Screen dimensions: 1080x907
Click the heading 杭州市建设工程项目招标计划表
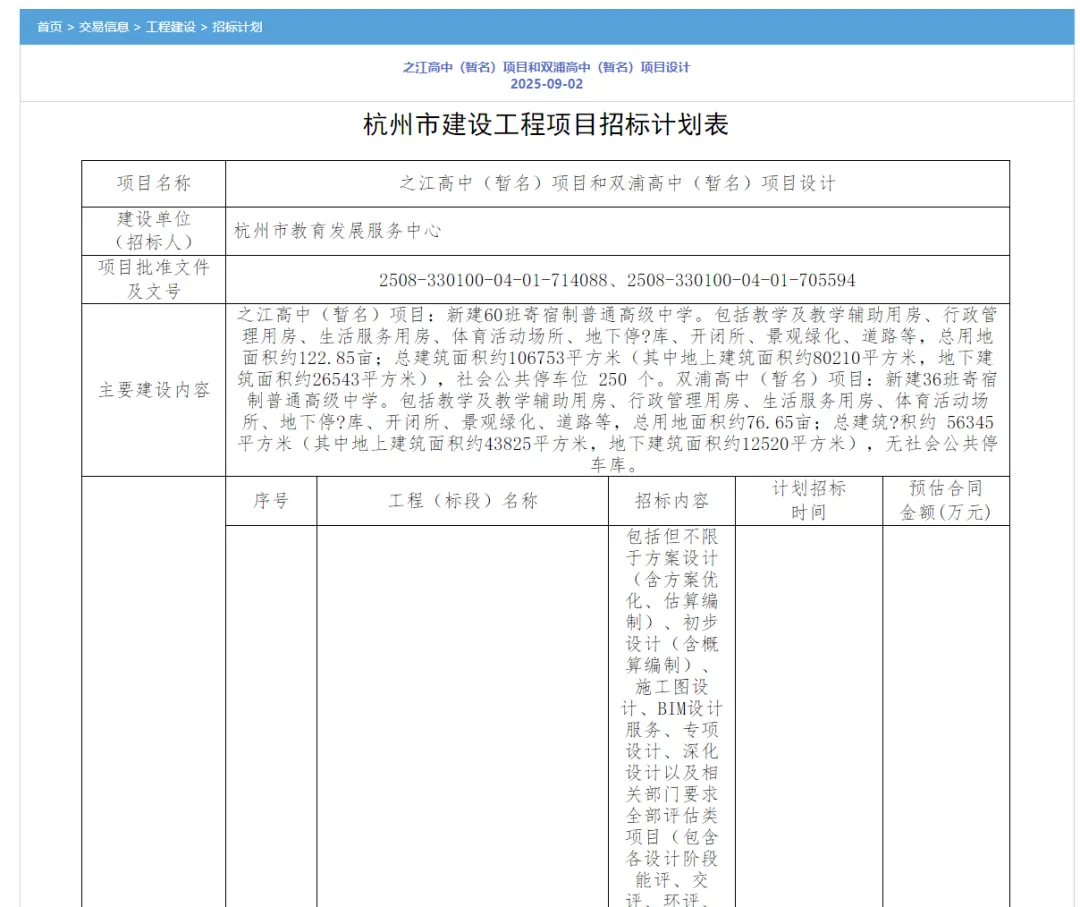point(546,125)
